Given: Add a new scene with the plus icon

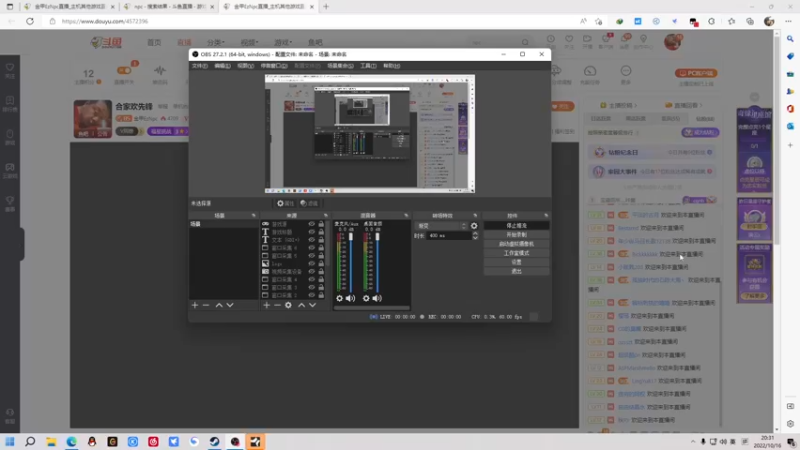Looking at the screenshot, I should [194, 305].
